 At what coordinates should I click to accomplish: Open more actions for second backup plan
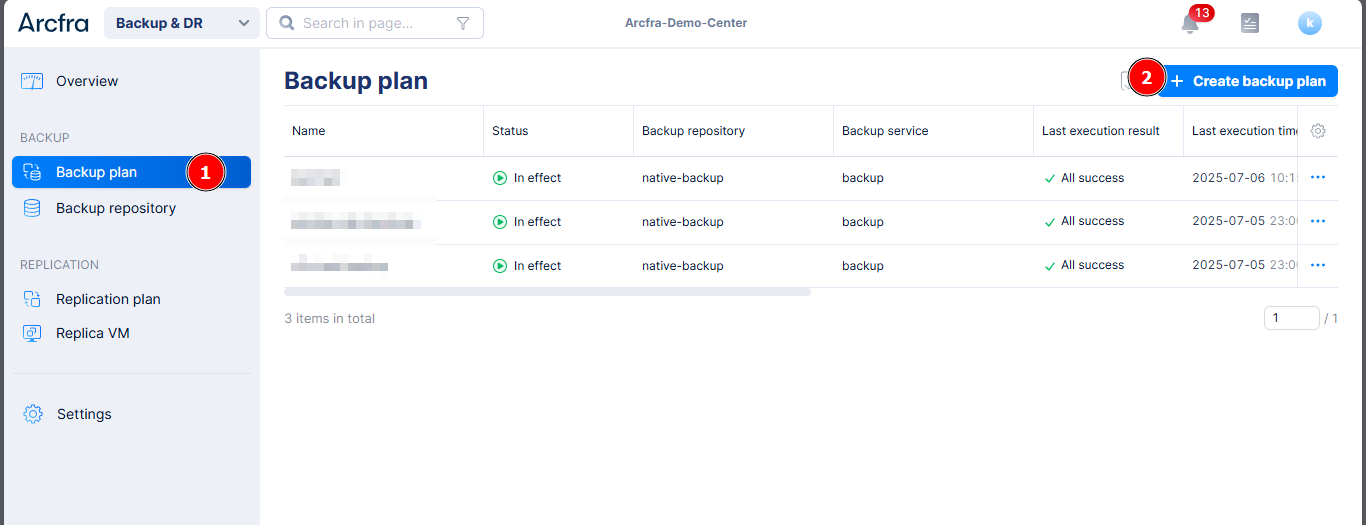1317,222
